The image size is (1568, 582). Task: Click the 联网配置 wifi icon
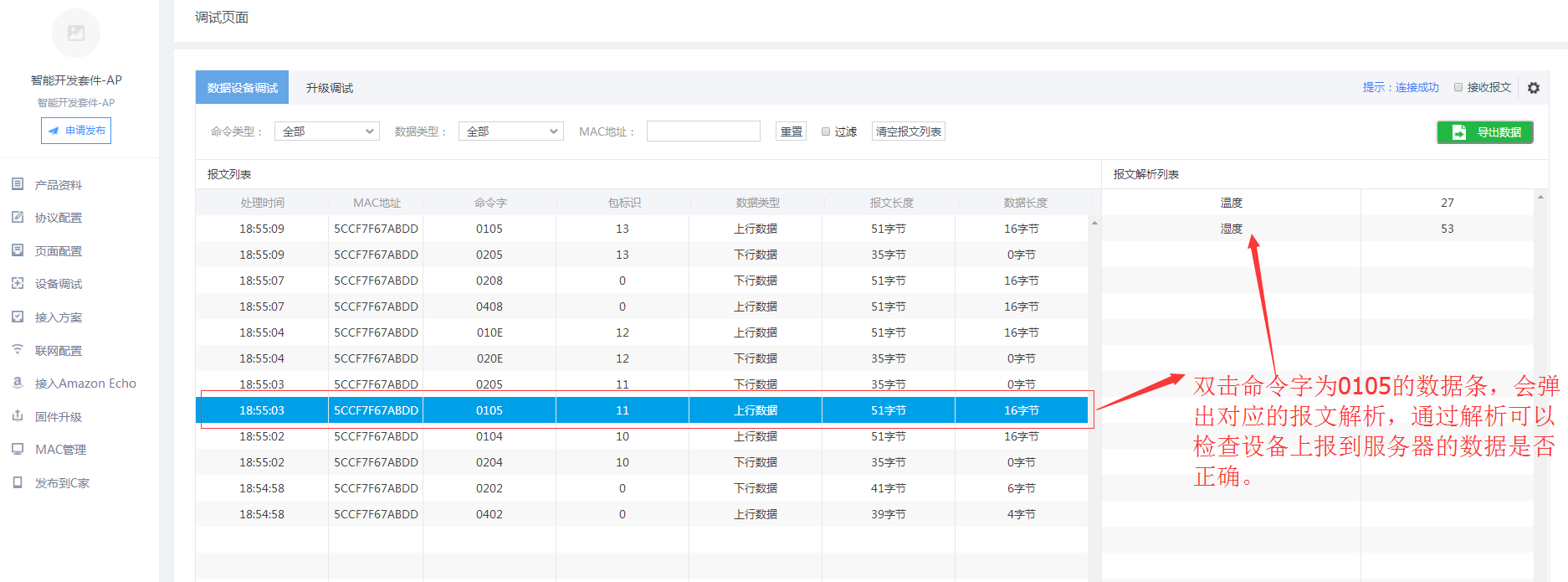[x=18, y=349]
